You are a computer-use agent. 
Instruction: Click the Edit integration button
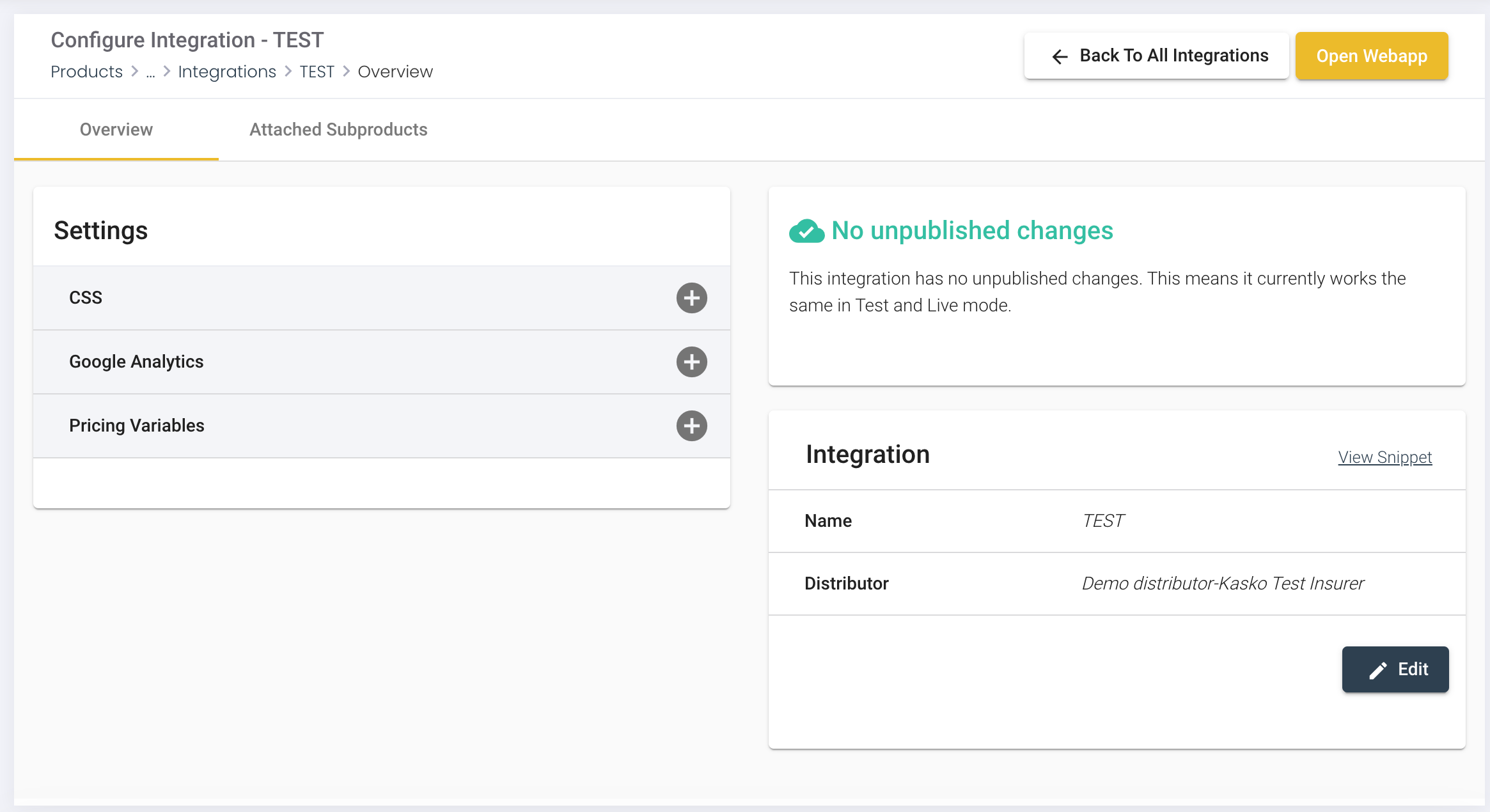tap(1395, 669)
